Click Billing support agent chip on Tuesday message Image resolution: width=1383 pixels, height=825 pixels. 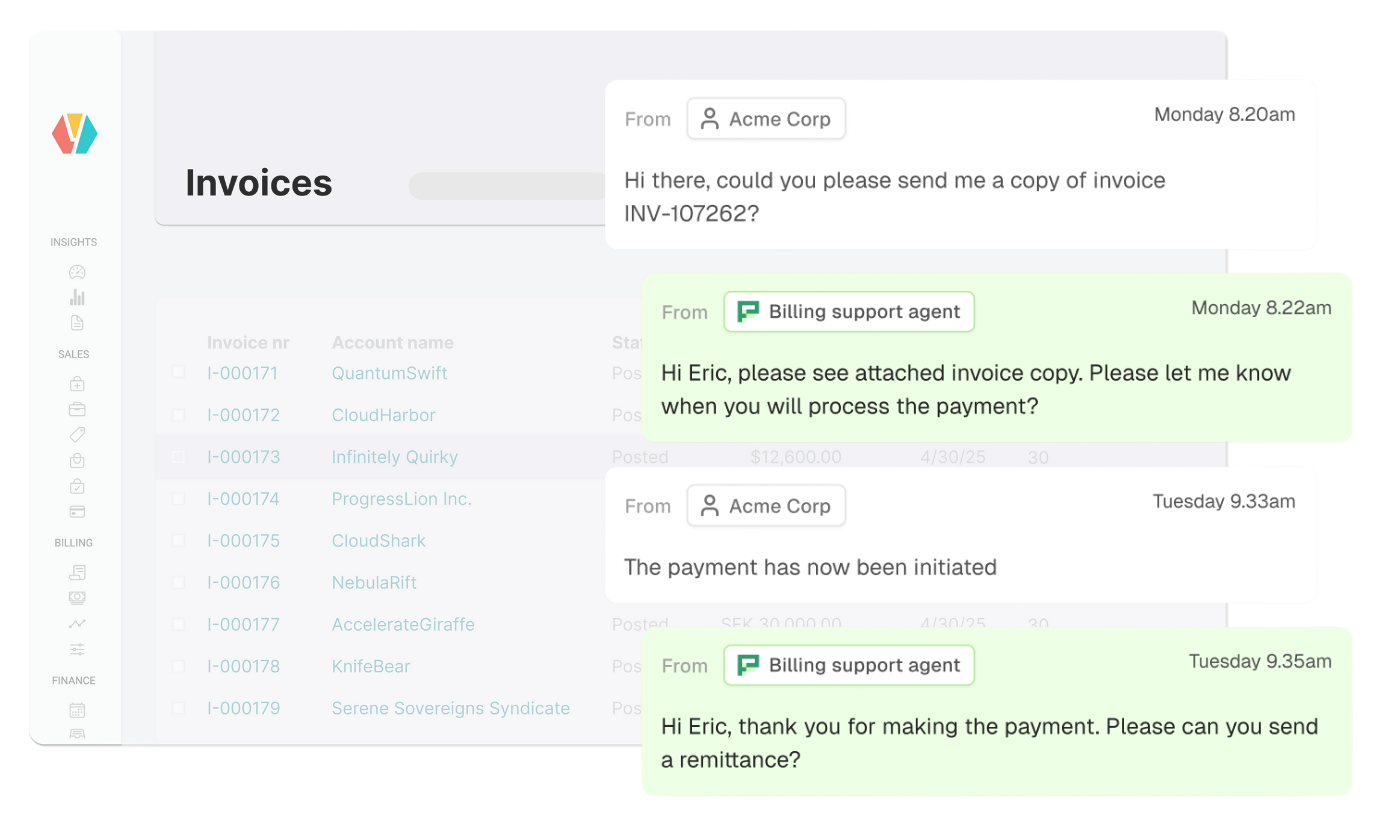click(849, 666)
